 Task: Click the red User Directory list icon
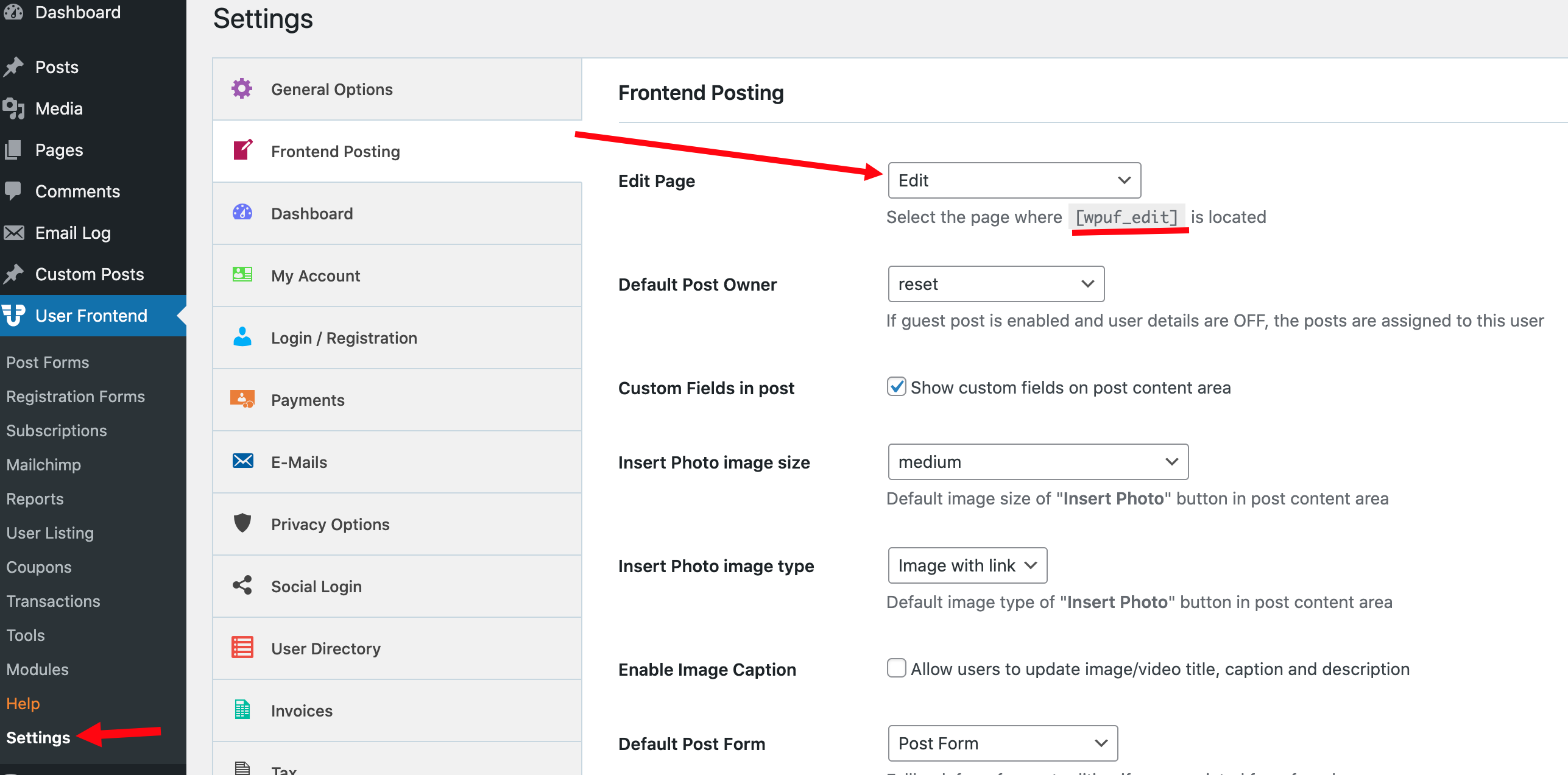click(242, 647)
